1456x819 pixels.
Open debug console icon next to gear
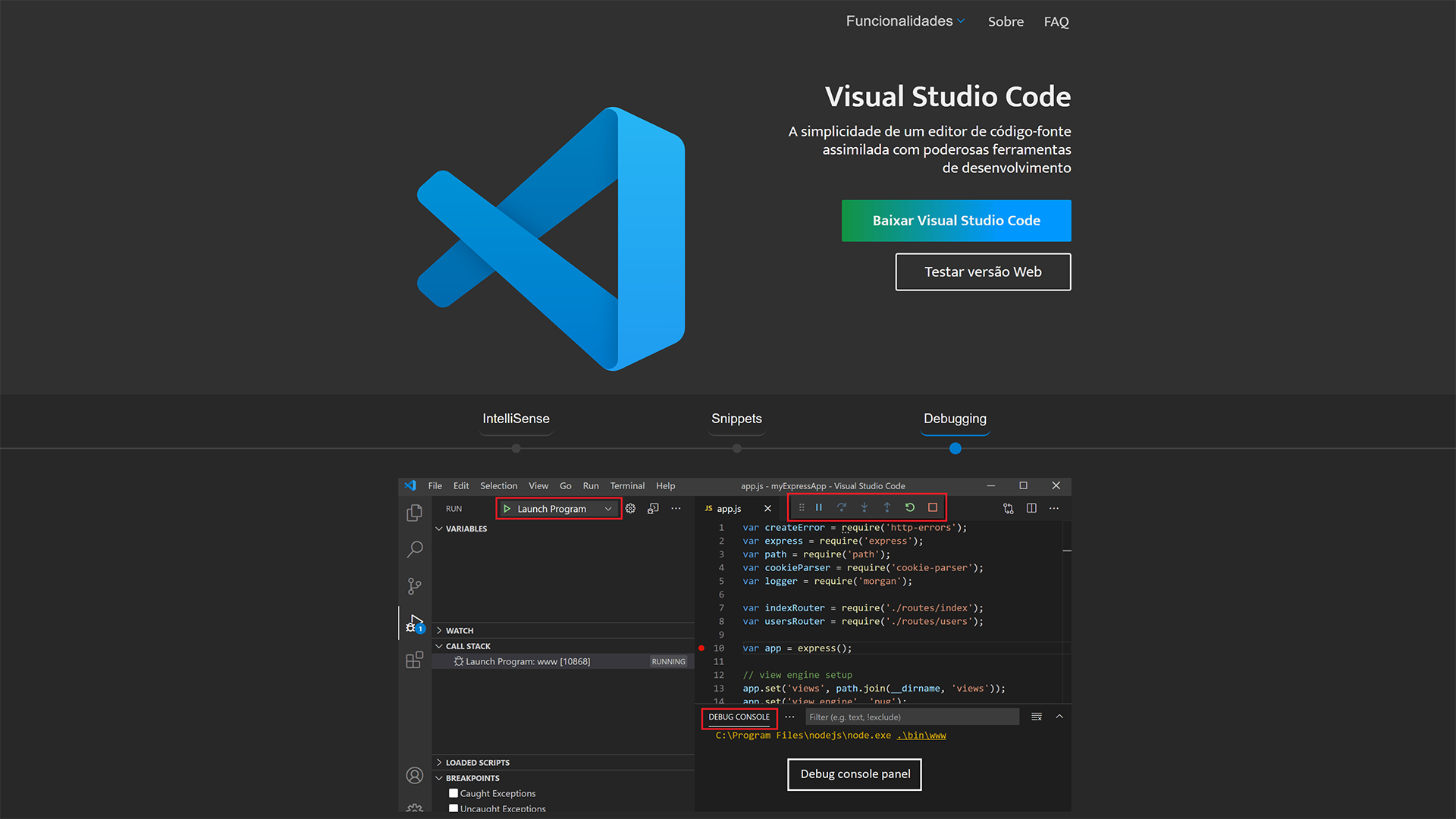pyautogui.click(x=653, y=508)
